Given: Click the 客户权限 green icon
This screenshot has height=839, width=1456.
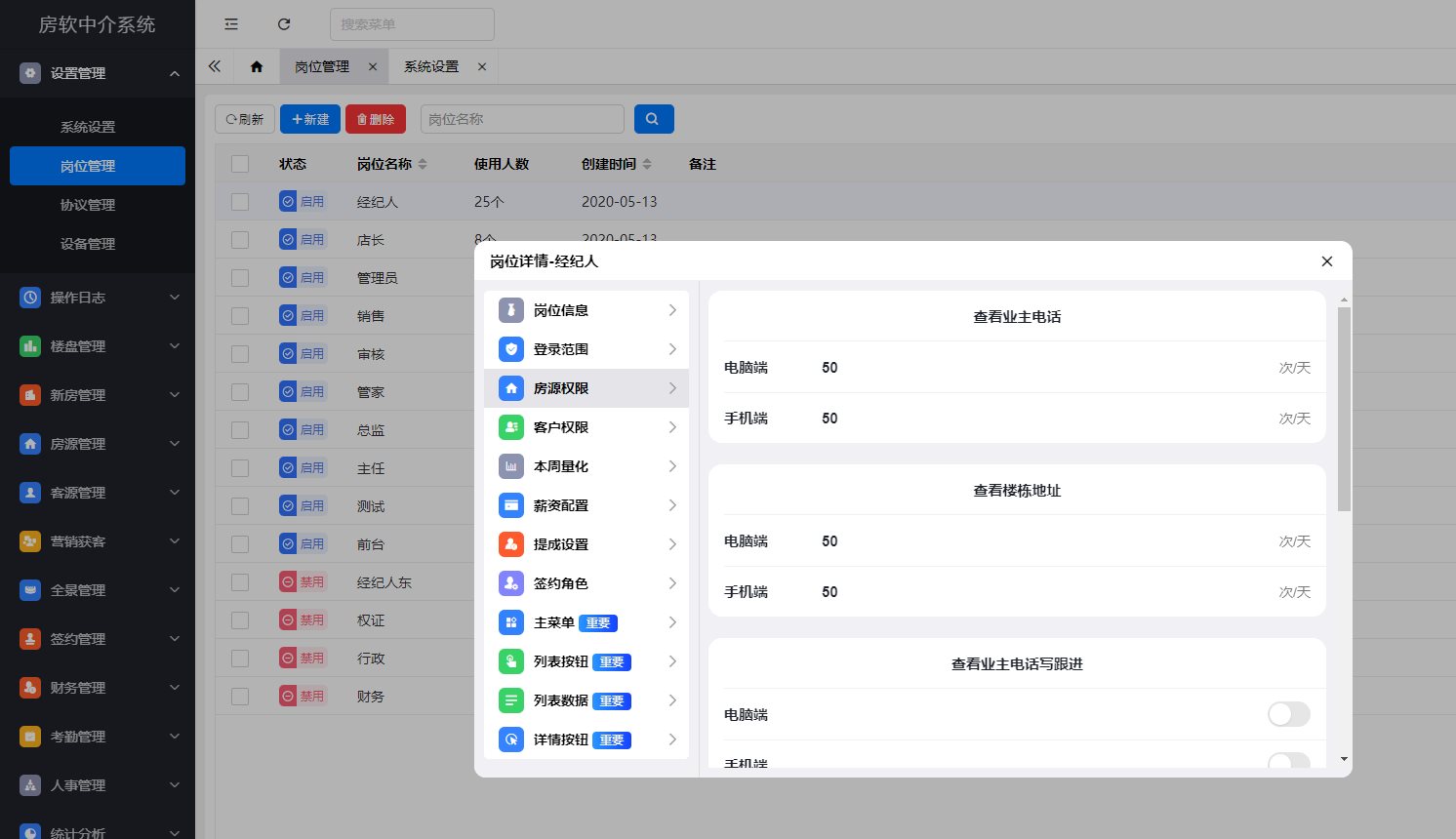Looking at the screenshot, I should coord(511,427).
